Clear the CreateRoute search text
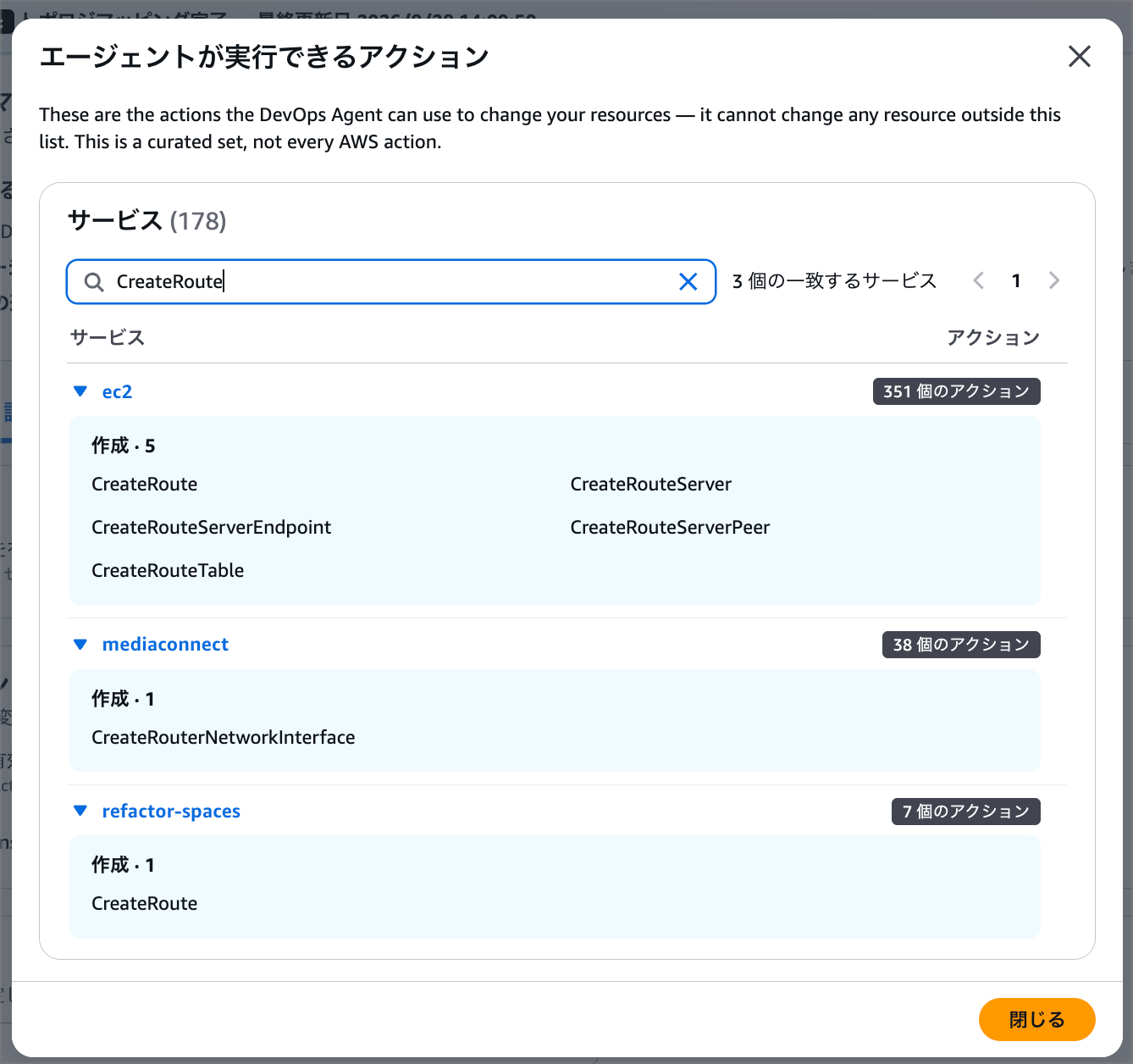This screenshot has height=1064, width=1133. click(x=688, y=281)
